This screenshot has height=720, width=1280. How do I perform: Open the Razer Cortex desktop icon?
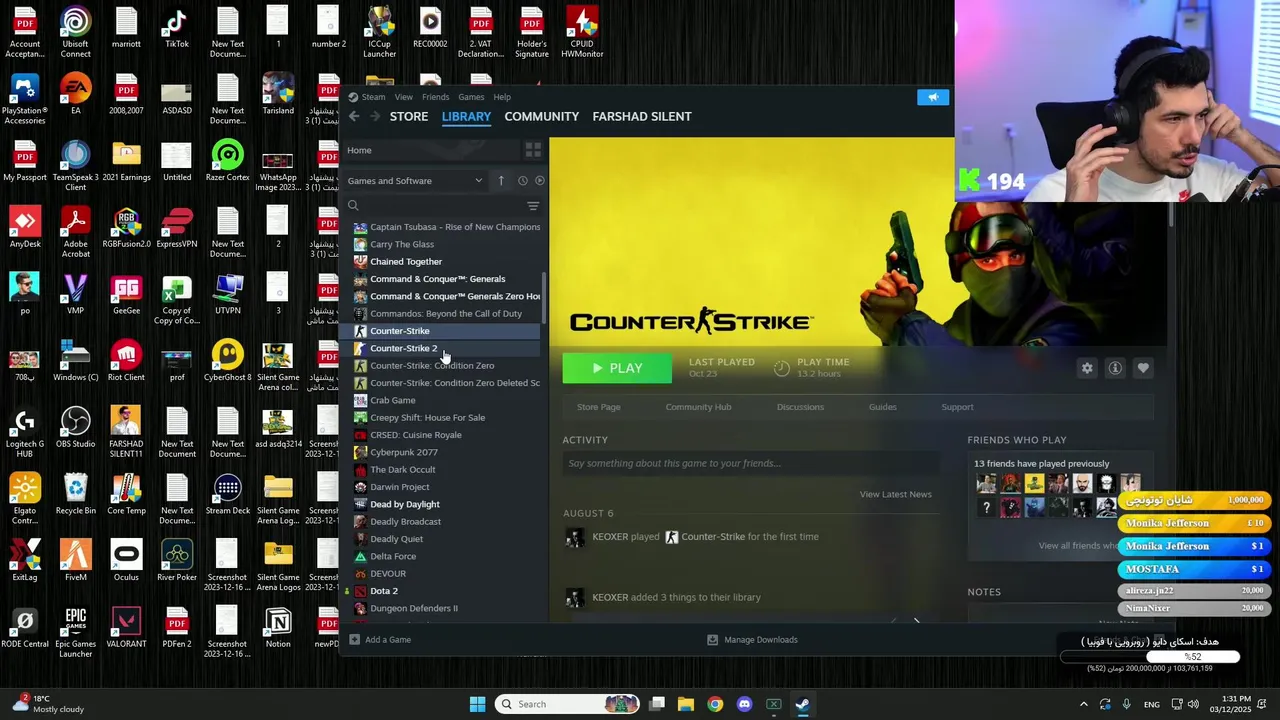[x=227, y=162]
